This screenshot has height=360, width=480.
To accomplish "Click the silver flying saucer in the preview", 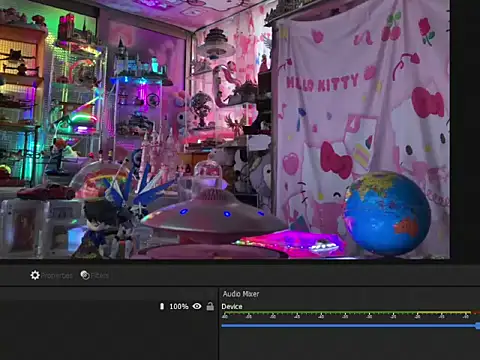I will click(213, 213).
